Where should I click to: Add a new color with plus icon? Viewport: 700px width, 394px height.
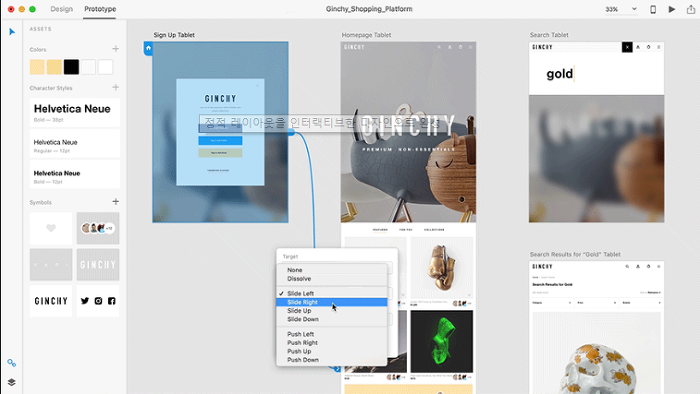pyautogui.click(x=116, y=49)
